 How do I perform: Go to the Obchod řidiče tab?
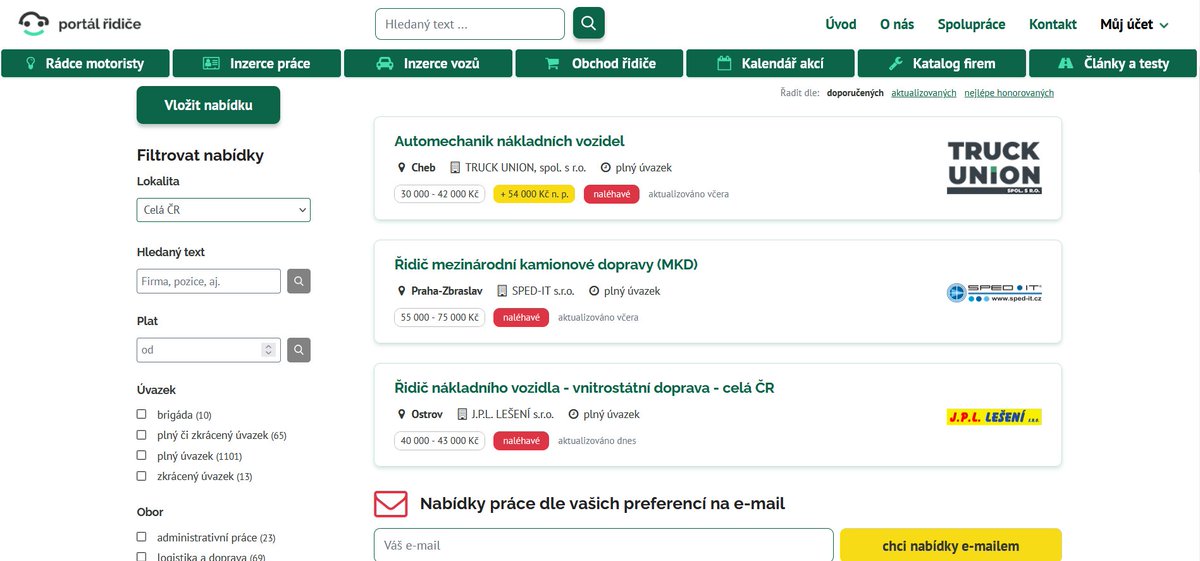pos(599,63)
